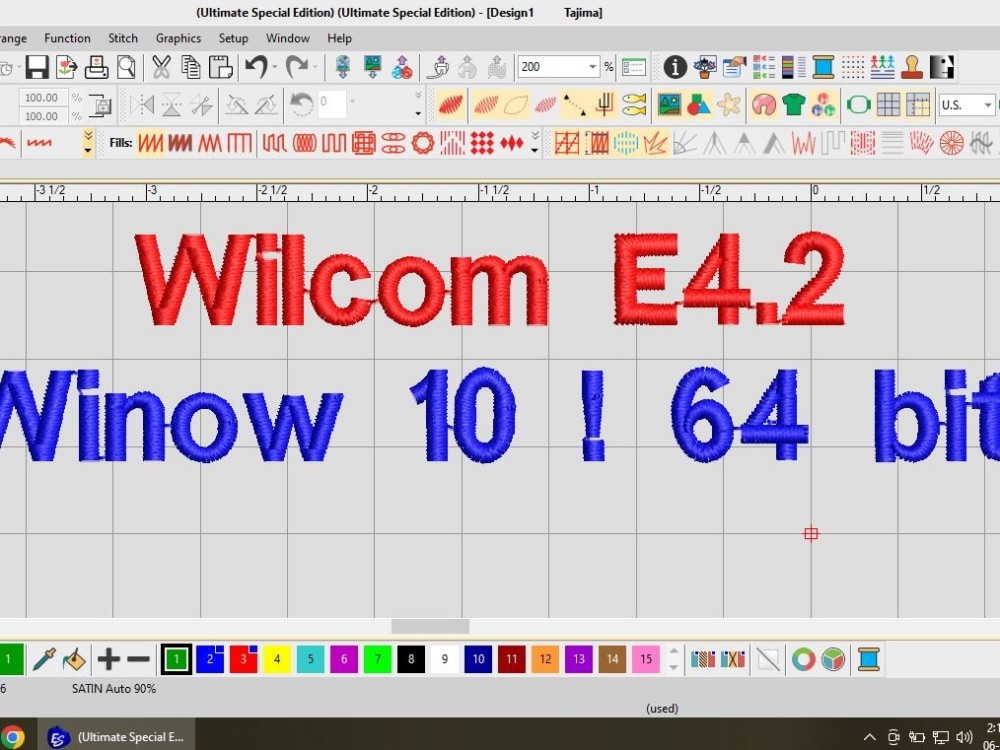Toggle Show Connectors trident icon
The height and width of the screenshot is (750, 1000).
click(604, 105)
